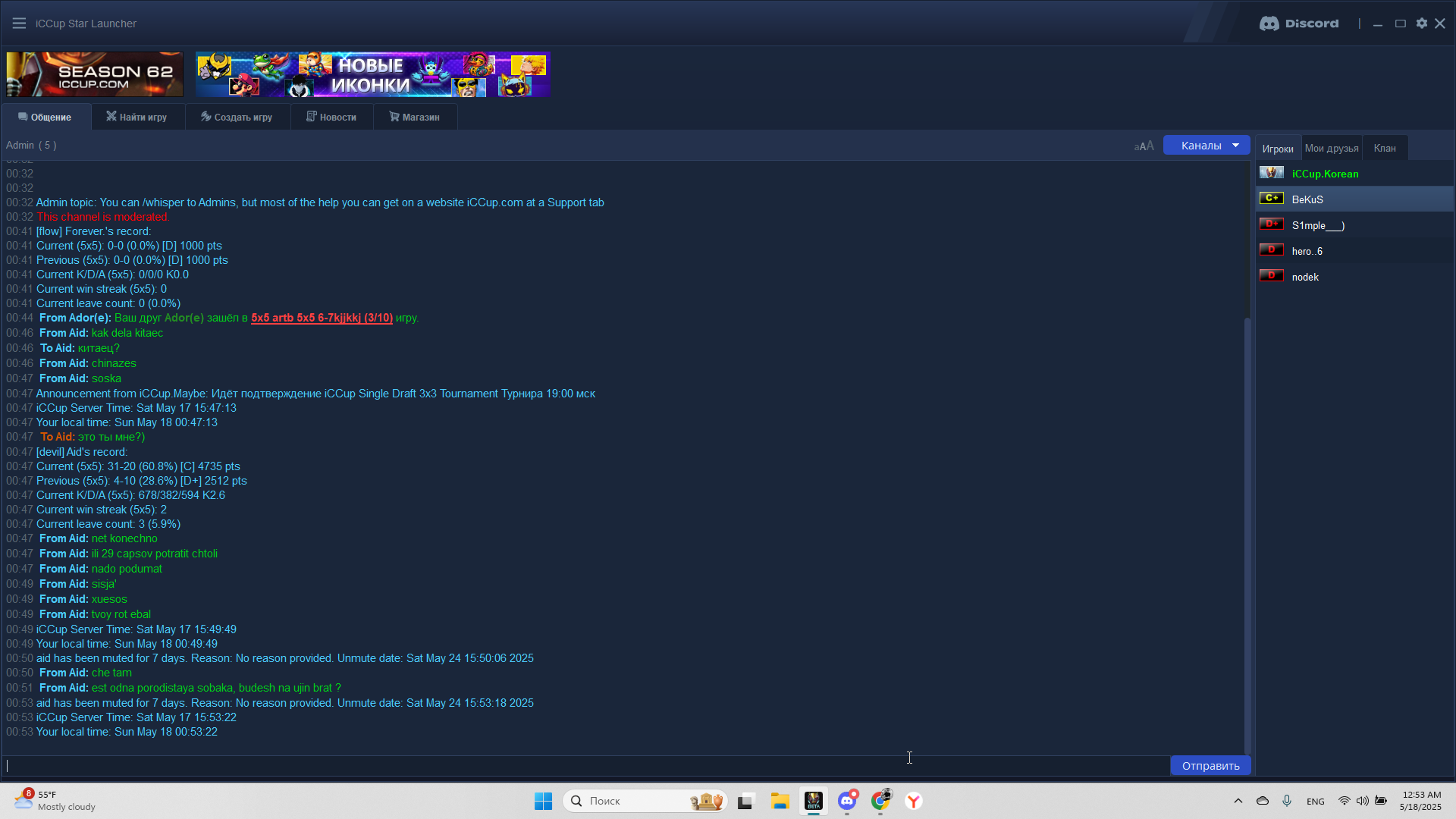Select the Клан tab
The width and height of the screenshot is (1456, 819).
[x=1385, y=149]
